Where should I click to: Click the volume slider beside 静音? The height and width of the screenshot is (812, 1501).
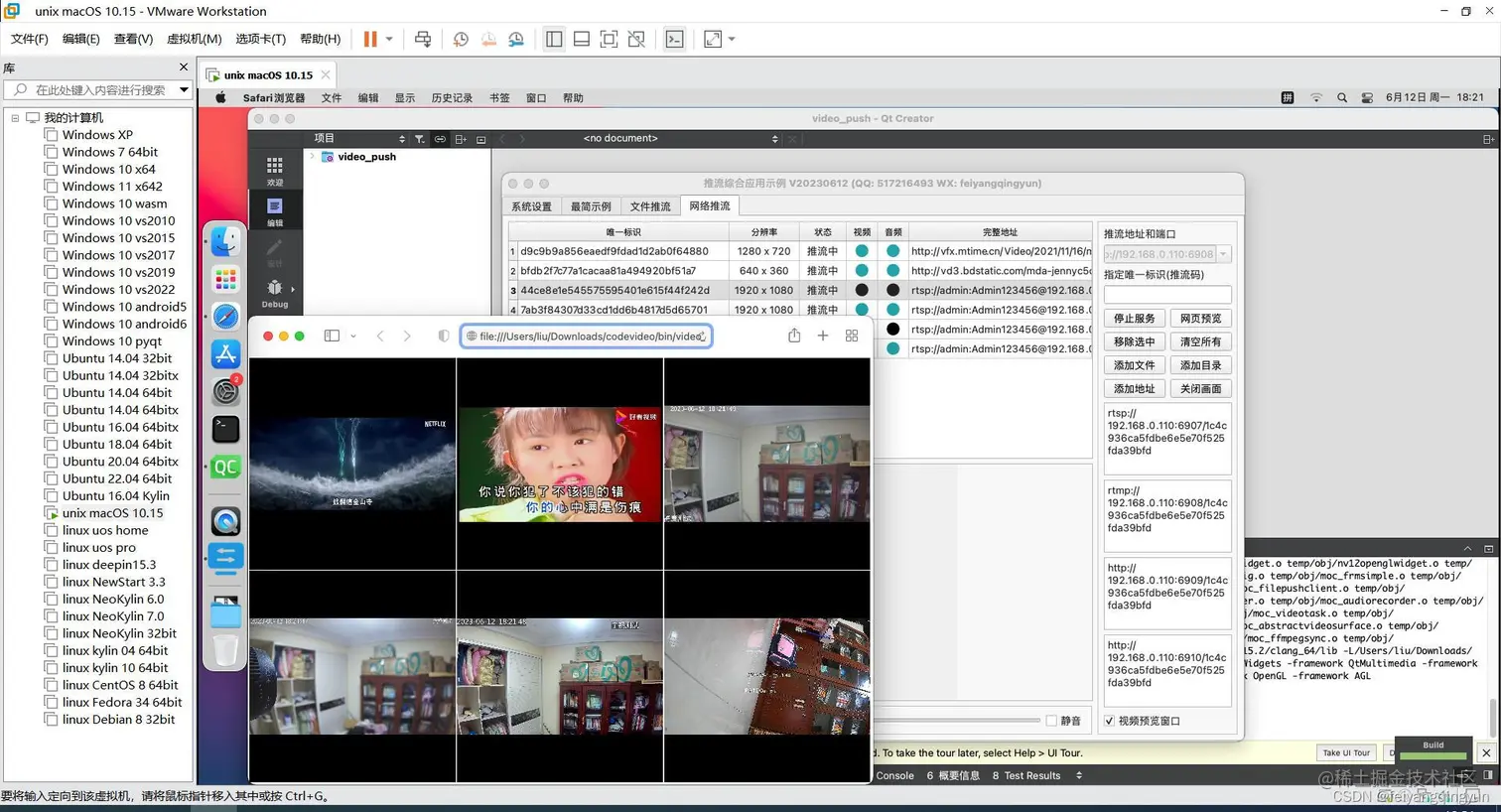tap(956, 721)
